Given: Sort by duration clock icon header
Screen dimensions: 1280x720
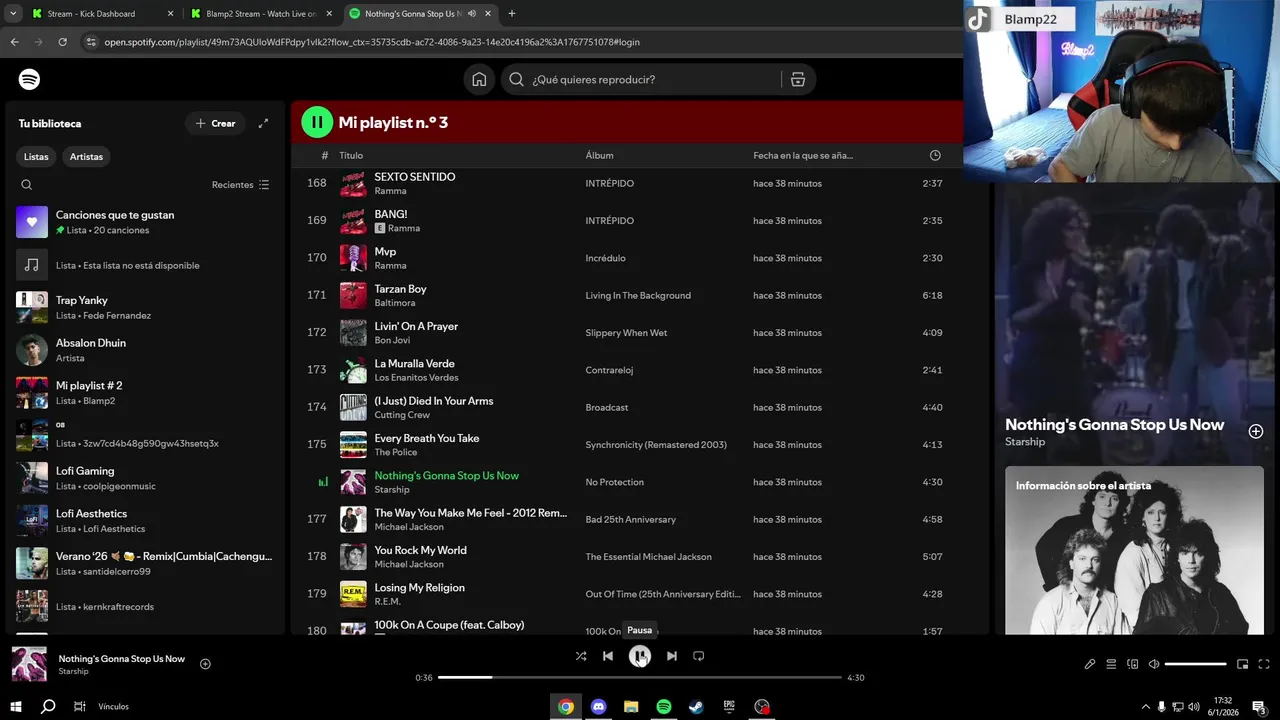Looking at the screenshot, I should (935, 155).
